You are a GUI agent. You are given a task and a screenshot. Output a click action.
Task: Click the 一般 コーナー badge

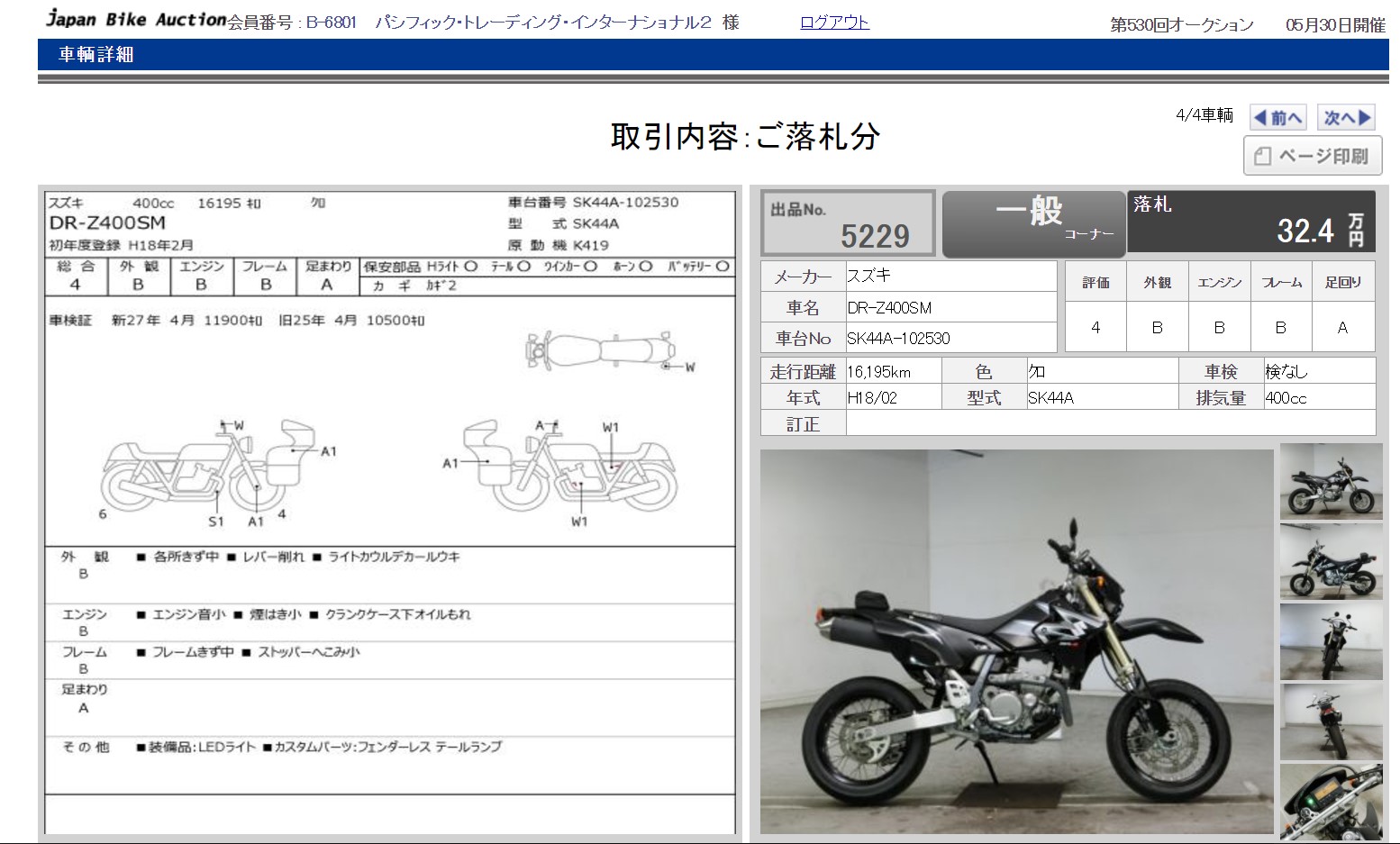1034,223
